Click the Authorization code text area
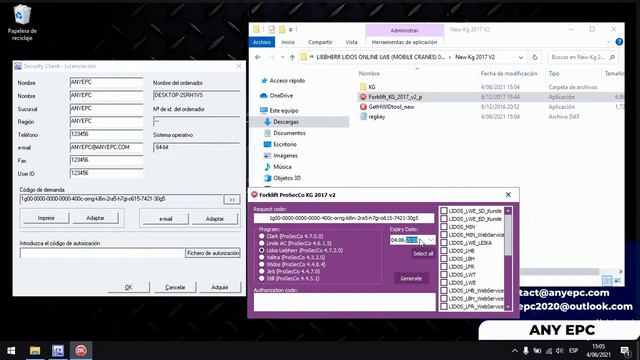 coord(344,302)
